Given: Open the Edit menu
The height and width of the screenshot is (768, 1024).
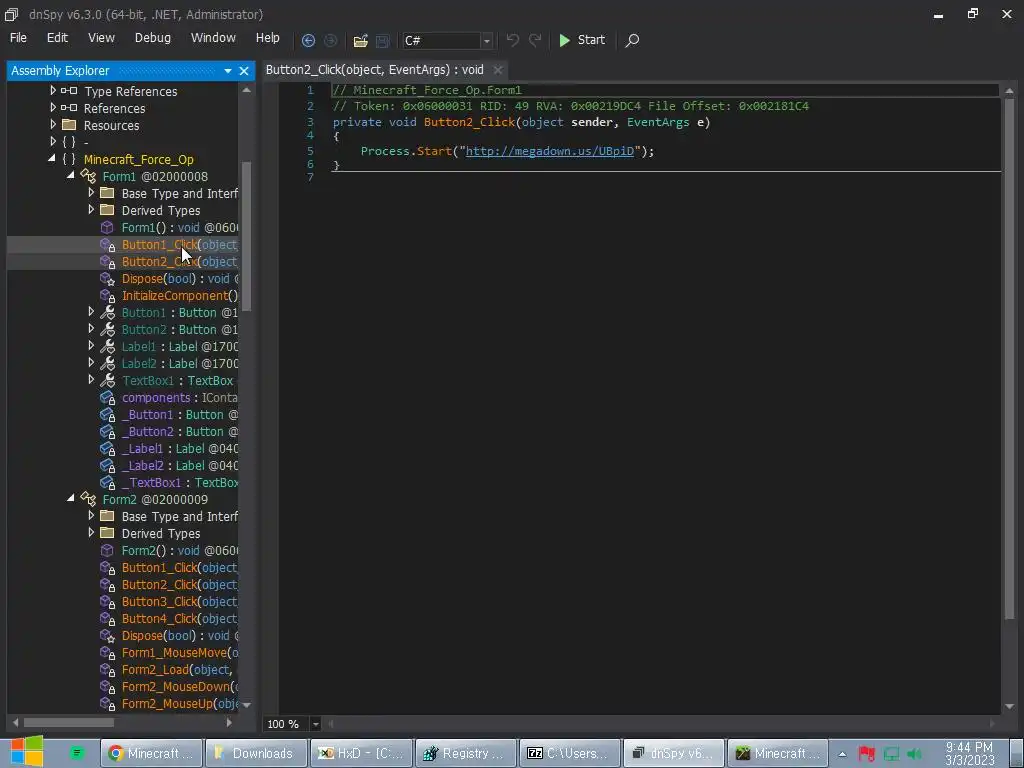Looking at the screenshot, I should coord(57,38).
